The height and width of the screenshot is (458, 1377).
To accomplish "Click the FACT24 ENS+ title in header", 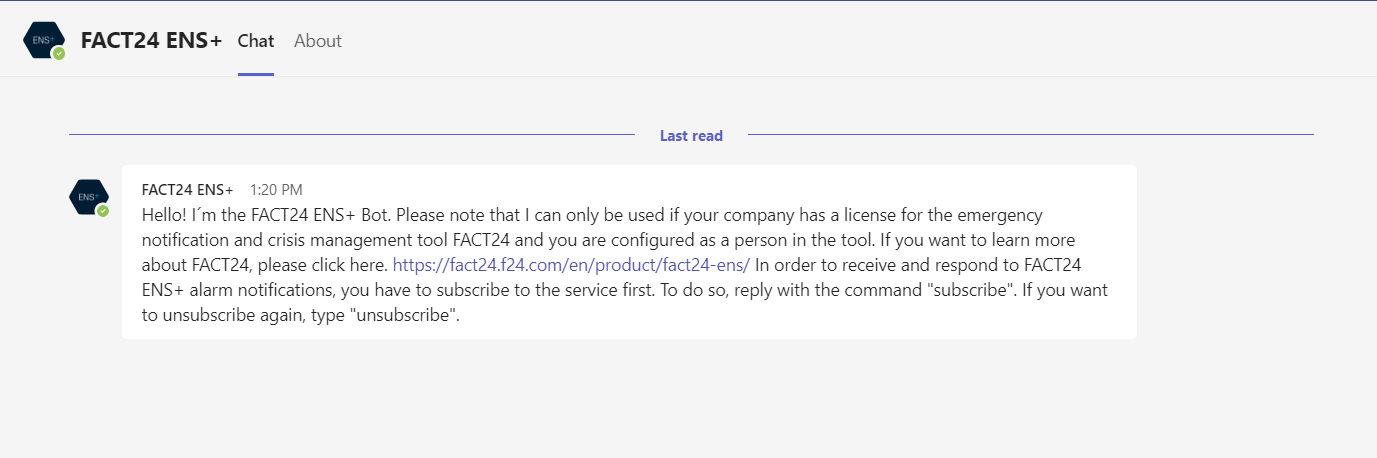I will [x=151, y=41].
